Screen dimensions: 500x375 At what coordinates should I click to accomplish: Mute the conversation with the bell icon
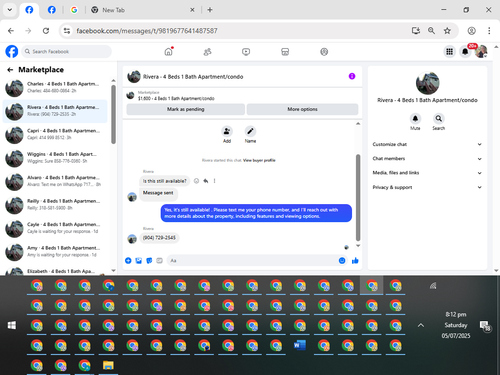[x=415, y=119]
